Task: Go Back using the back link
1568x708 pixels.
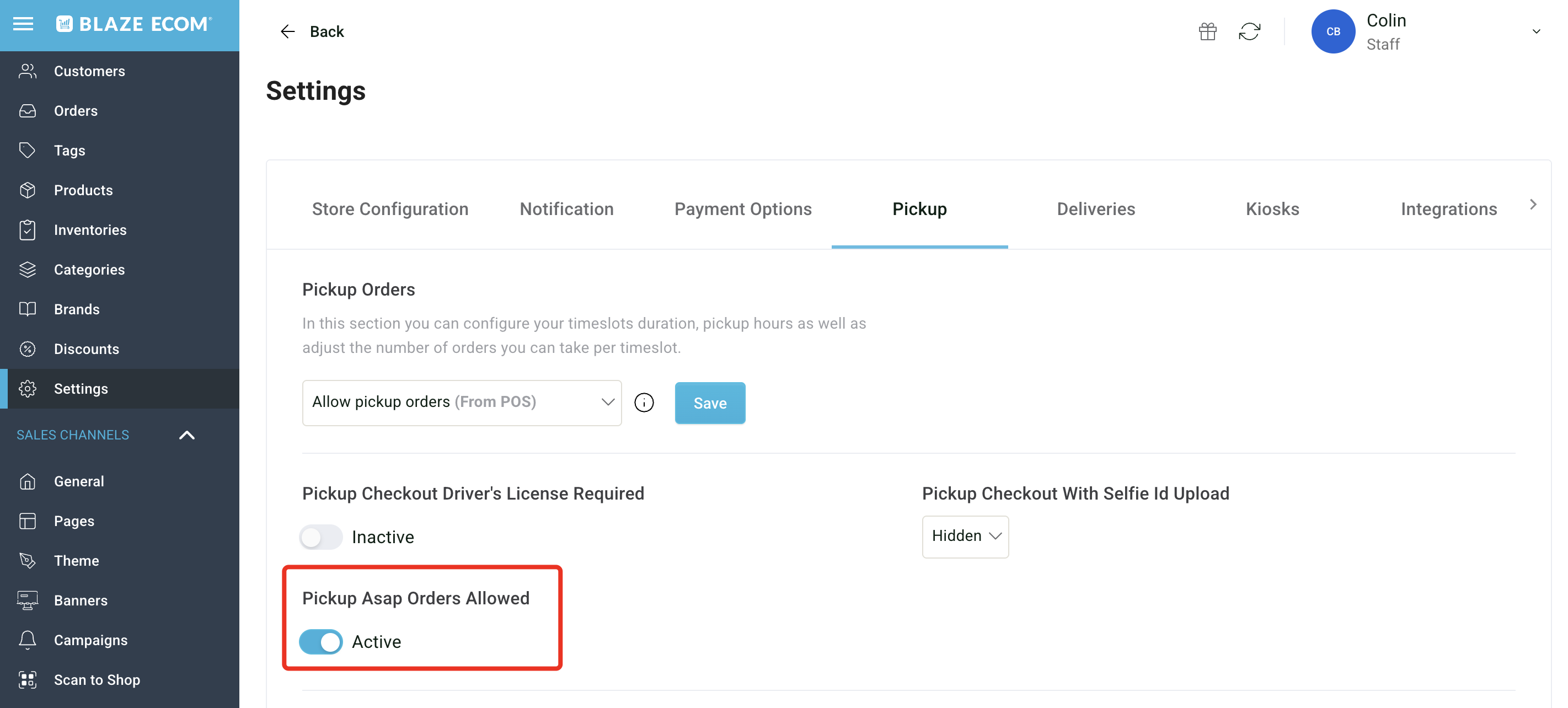Action: click(x=311, y=31)
